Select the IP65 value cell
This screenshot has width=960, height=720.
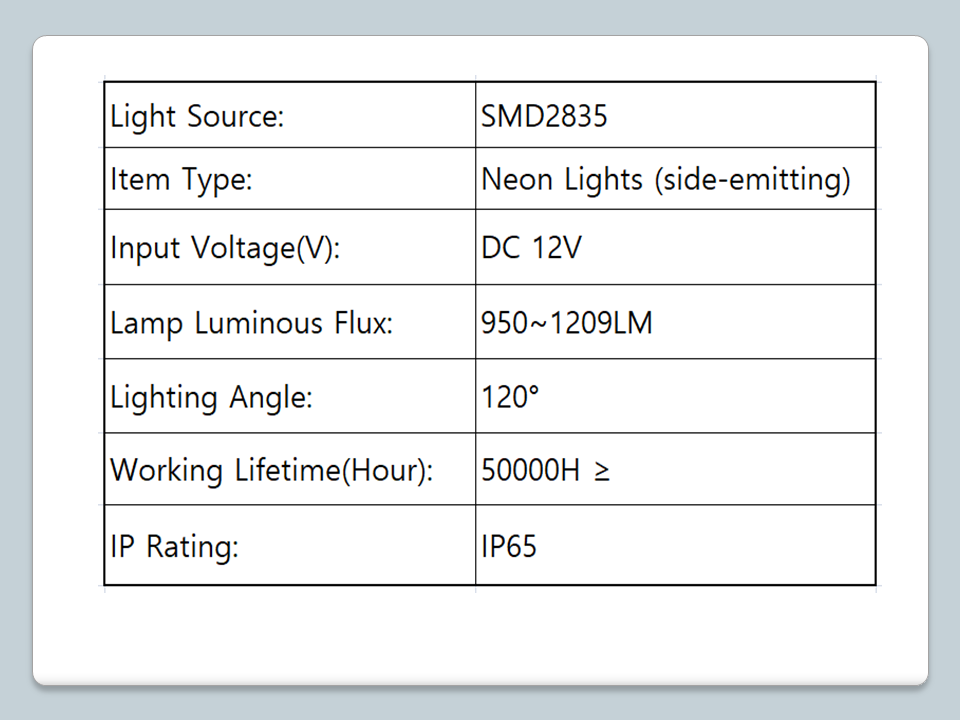pos(509,547)
